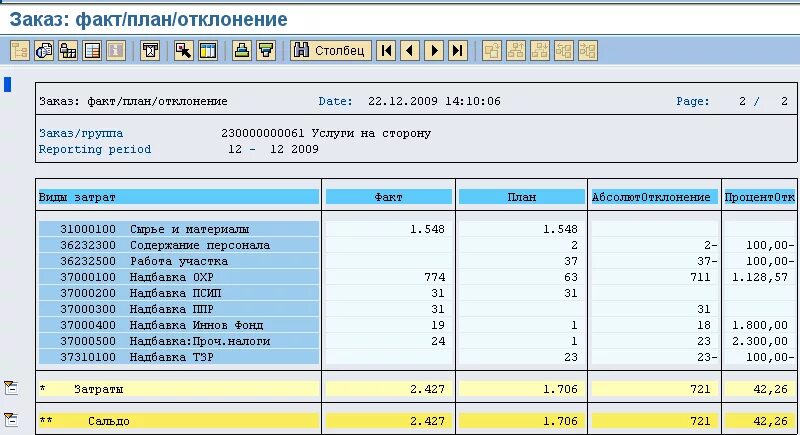Viewport: 800px width, 435px height.
Task: Select the ПроцентОтк column header
Action: (x=760, y=197)
